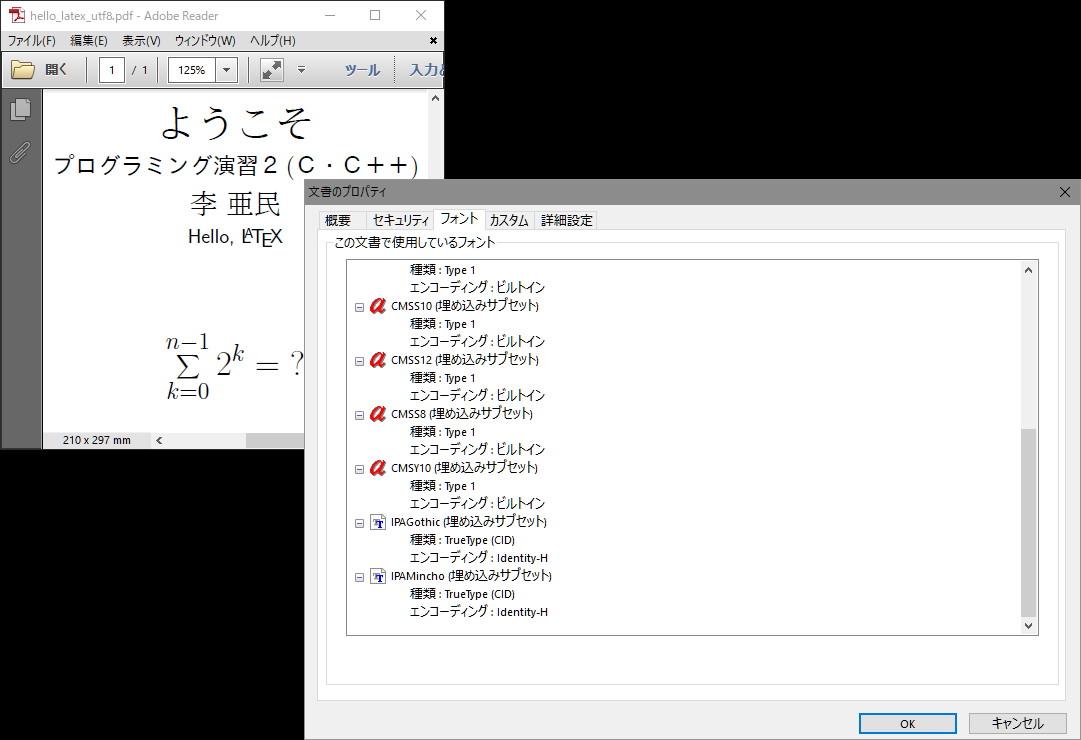Image resolution: width=1081 pixels, height=740 pixels.
Task: Click 種類 : TrueType (CID) under IPAGothic
Action: (463, 540)
